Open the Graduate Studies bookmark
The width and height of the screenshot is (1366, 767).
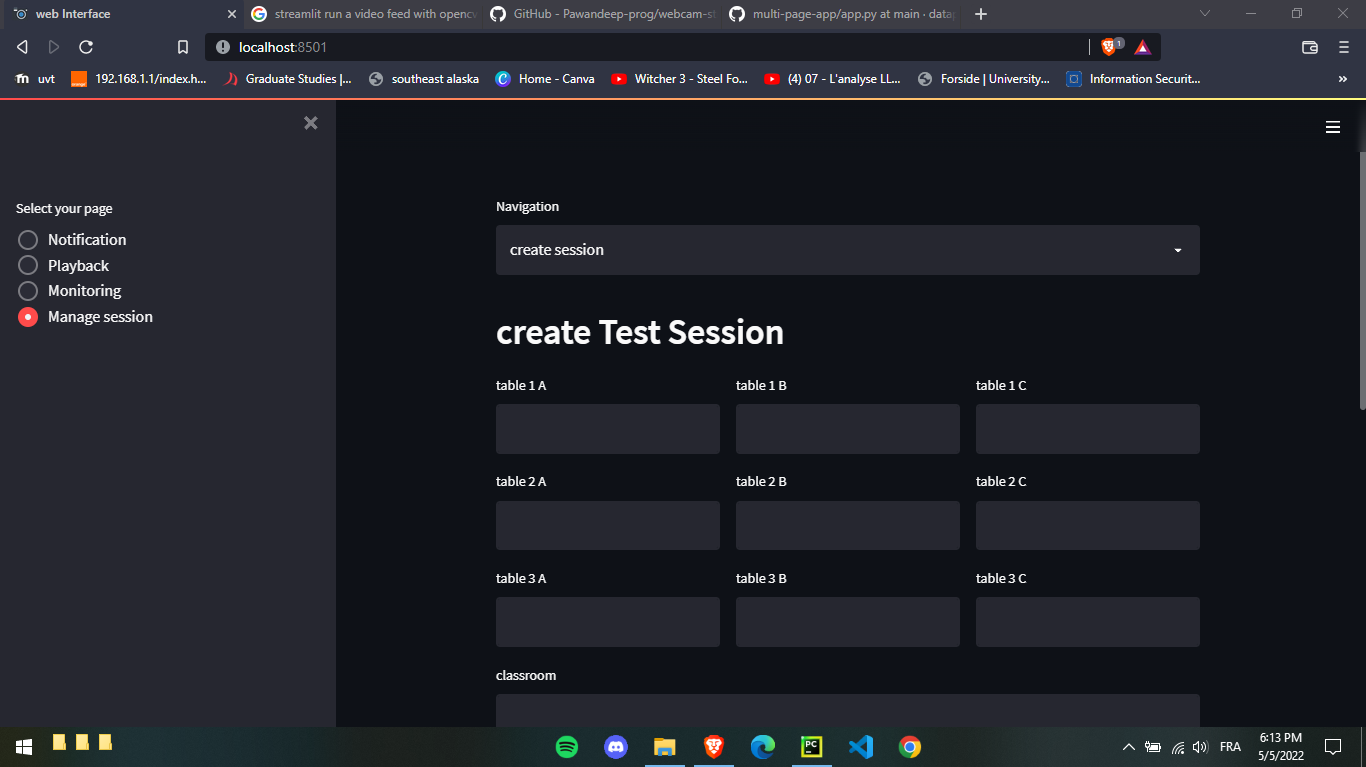[287, 79]
